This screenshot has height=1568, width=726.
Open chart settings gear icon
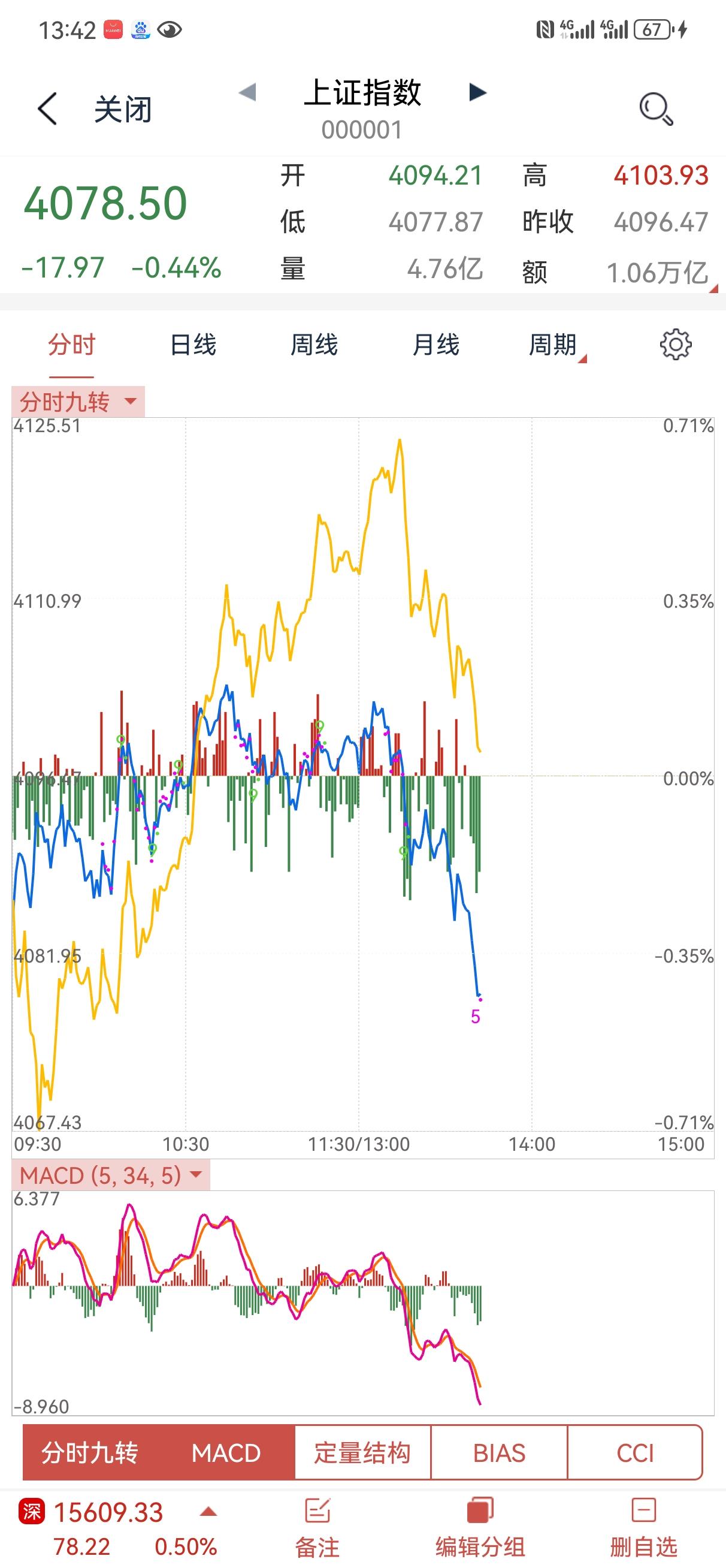tap(676, 345)
